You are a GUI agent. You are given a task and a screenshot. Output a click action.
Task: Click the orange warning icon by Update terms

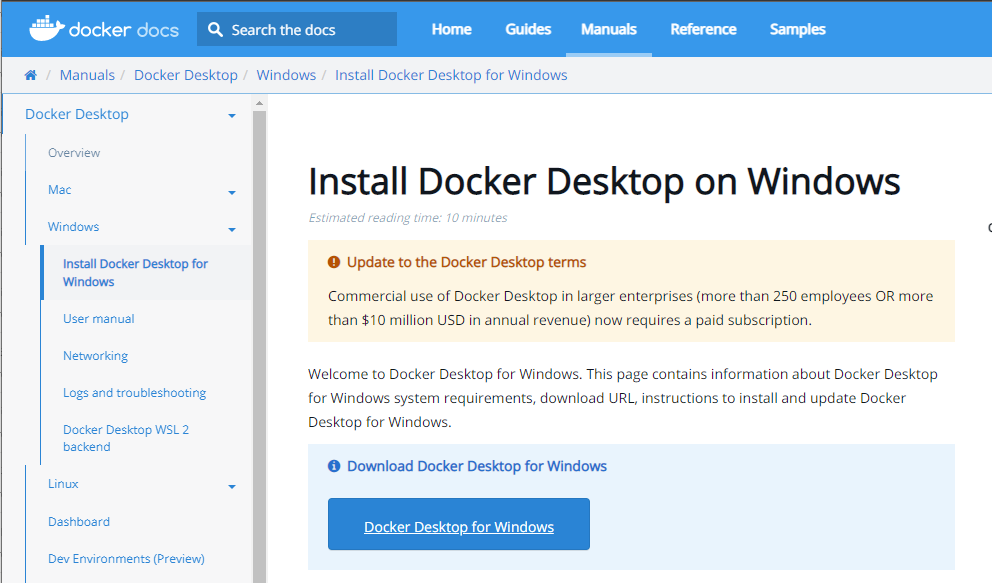334,262
